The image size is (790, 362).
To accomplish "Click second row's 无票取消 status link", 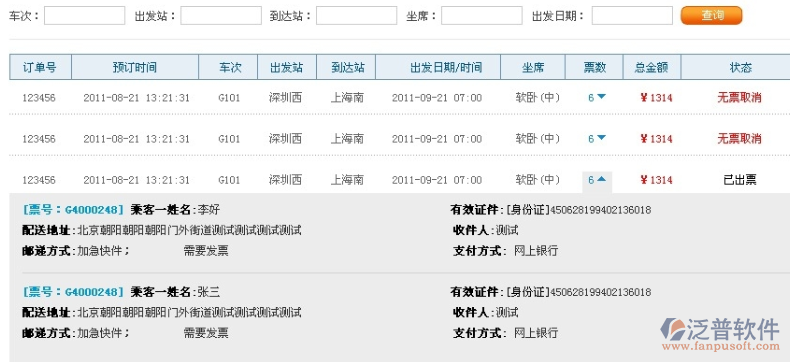I will point(739,138).
